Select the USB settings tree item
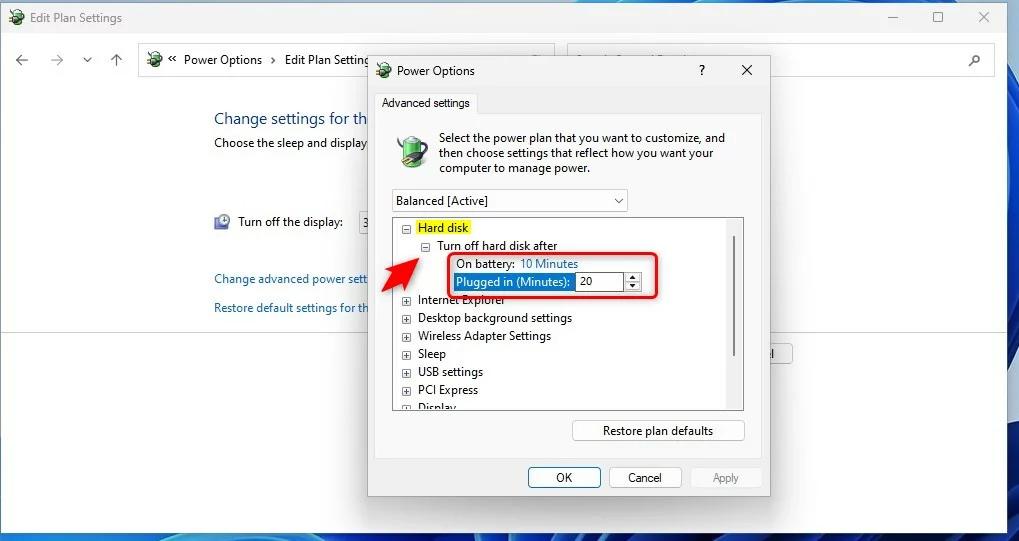This screenshot has width=1019, height=541. 450,372
